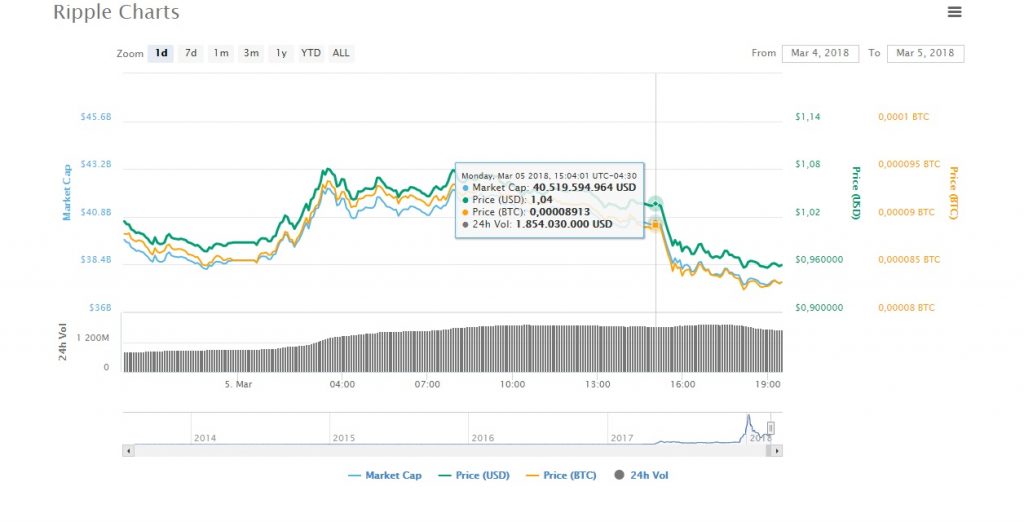This screenshot has height=522, width=1024.
Task: Click the 10:00 time axis label
Action: (x=512, y=384)
